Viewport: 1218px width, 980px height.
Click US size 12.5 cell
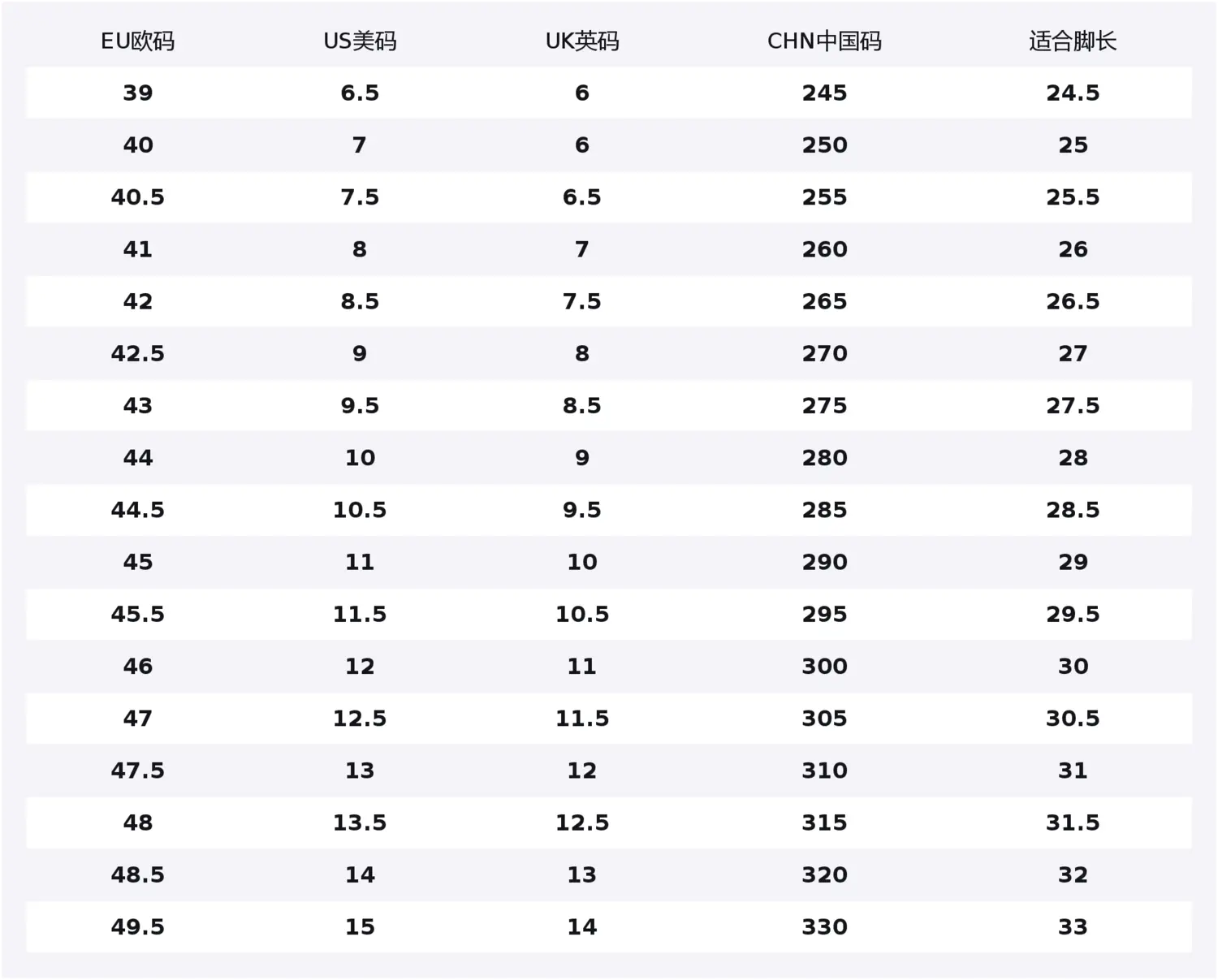[360, 719]
